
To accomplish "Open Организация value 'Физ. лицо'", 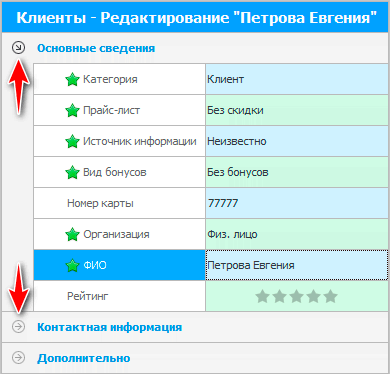I will pyautogui.click(x=297, y=234).
